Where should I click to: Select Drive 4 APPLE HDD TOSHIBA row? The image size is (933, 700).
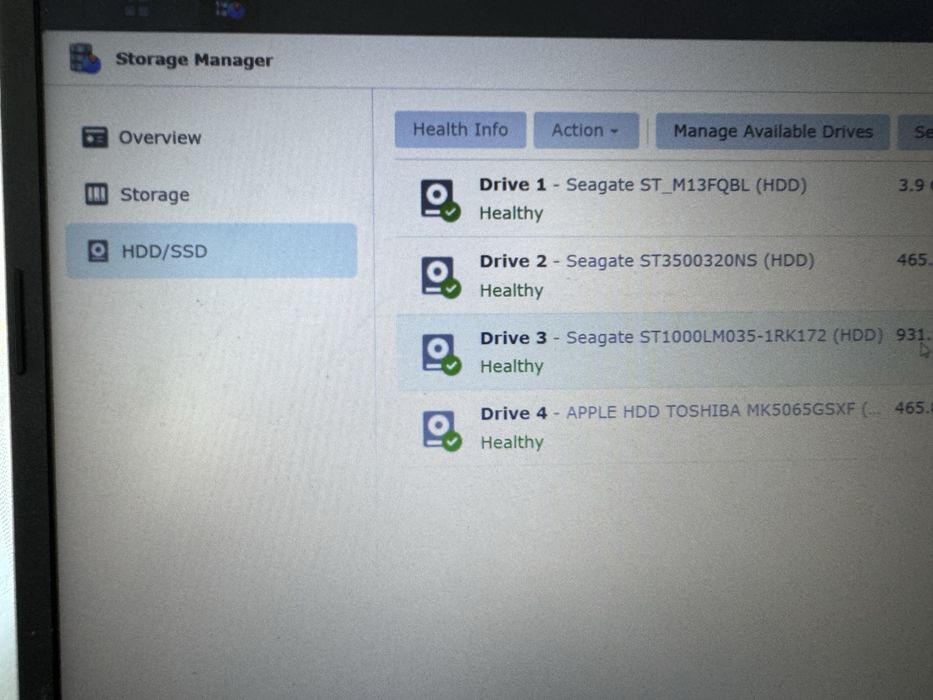(x=664, y=427)
